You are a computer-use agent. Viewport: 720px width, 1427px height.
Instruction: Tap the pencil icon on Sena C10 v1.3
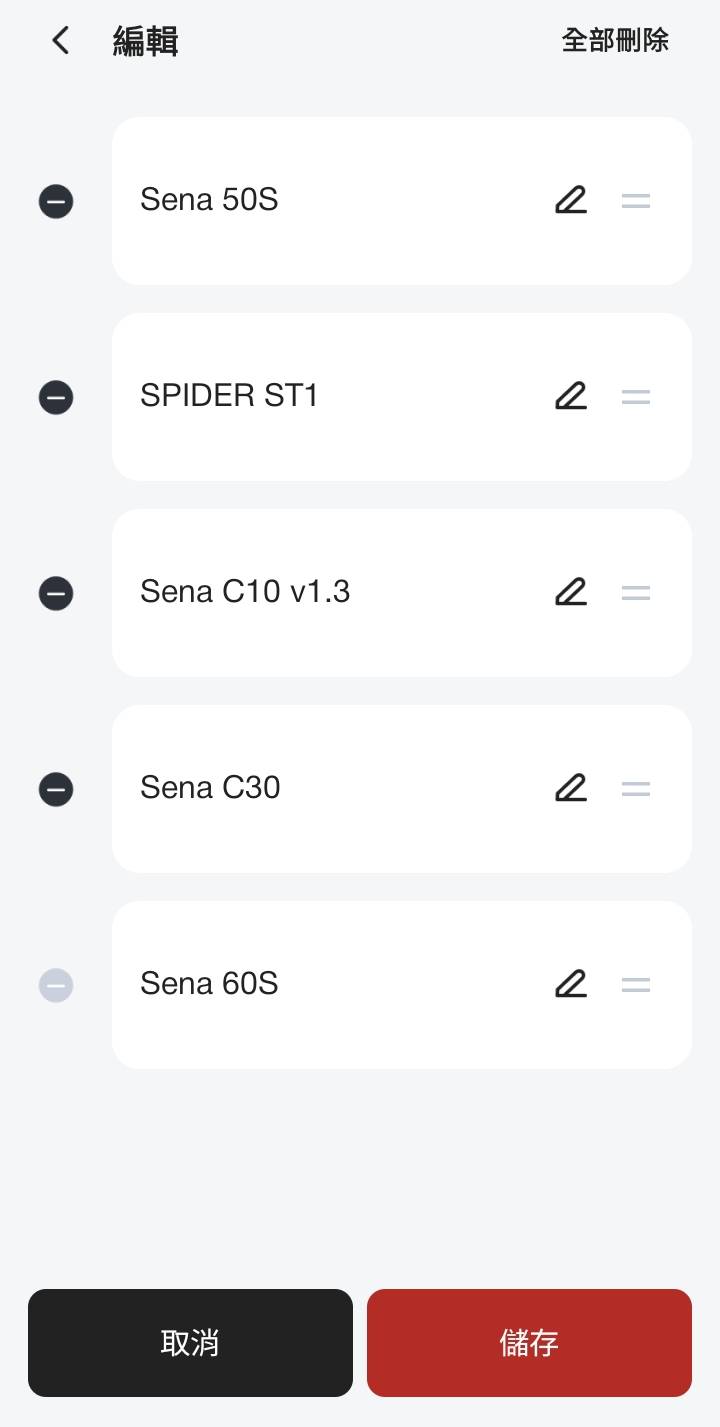click(x=571, y=593)
